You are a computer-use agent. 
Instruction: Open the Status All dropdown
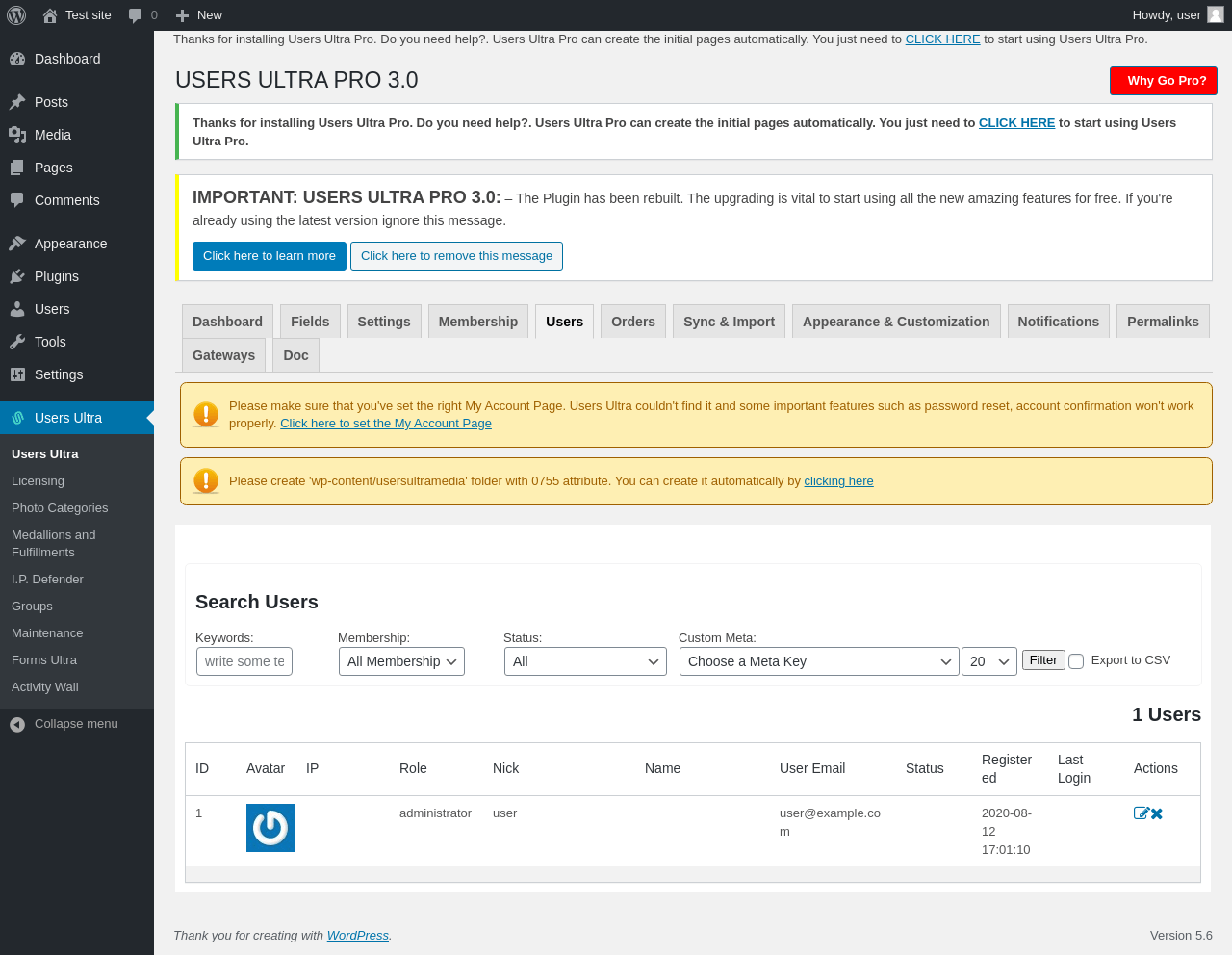pos(585,661)
